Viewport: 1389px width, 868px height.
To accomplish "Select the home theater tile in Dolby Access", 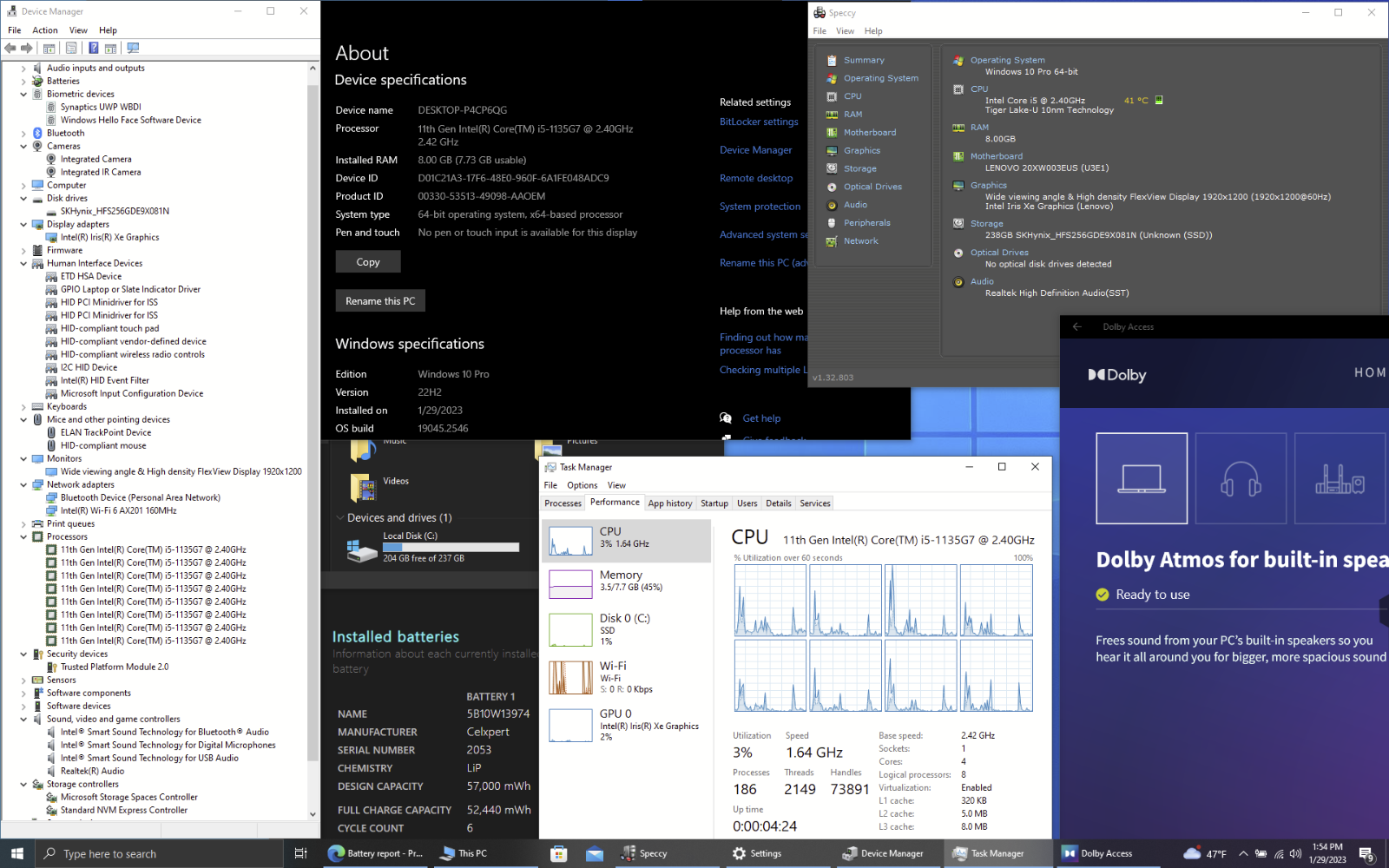I will 1340,478.
